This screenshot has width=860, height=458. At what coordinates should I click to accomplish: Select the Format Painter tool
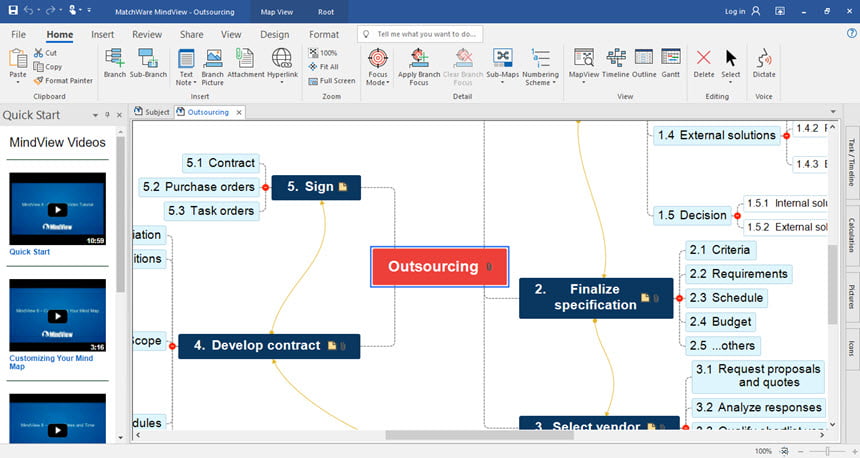pyautogui.click(x=63, y=81)
